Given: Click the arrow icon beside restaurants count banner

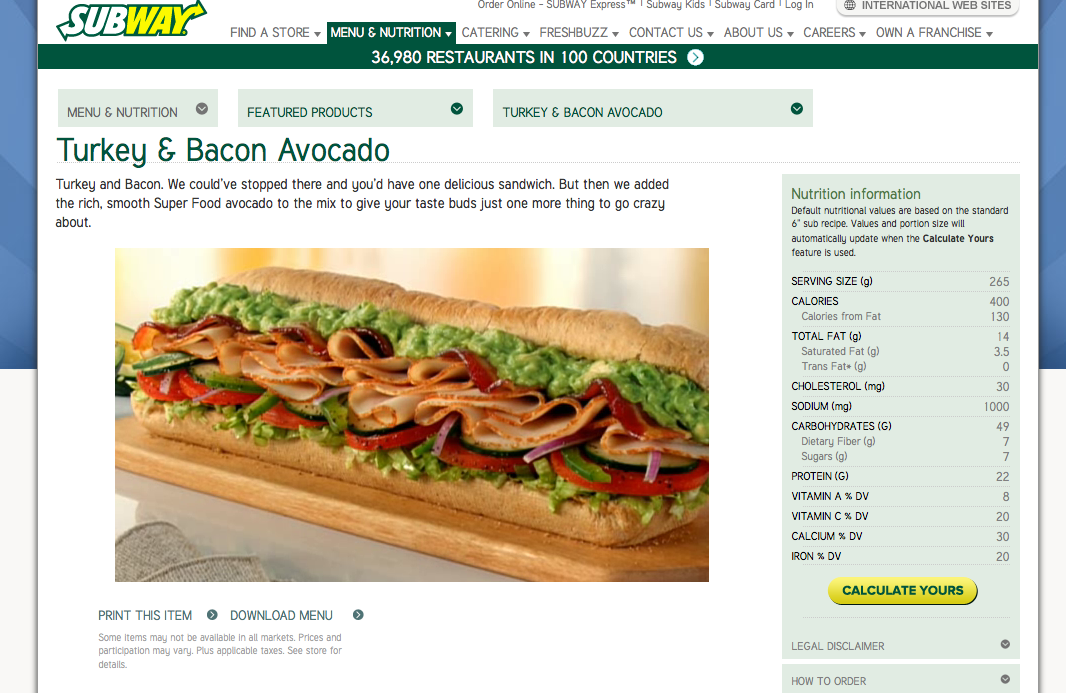Looking at the screenshot, I should pos(695,57).
